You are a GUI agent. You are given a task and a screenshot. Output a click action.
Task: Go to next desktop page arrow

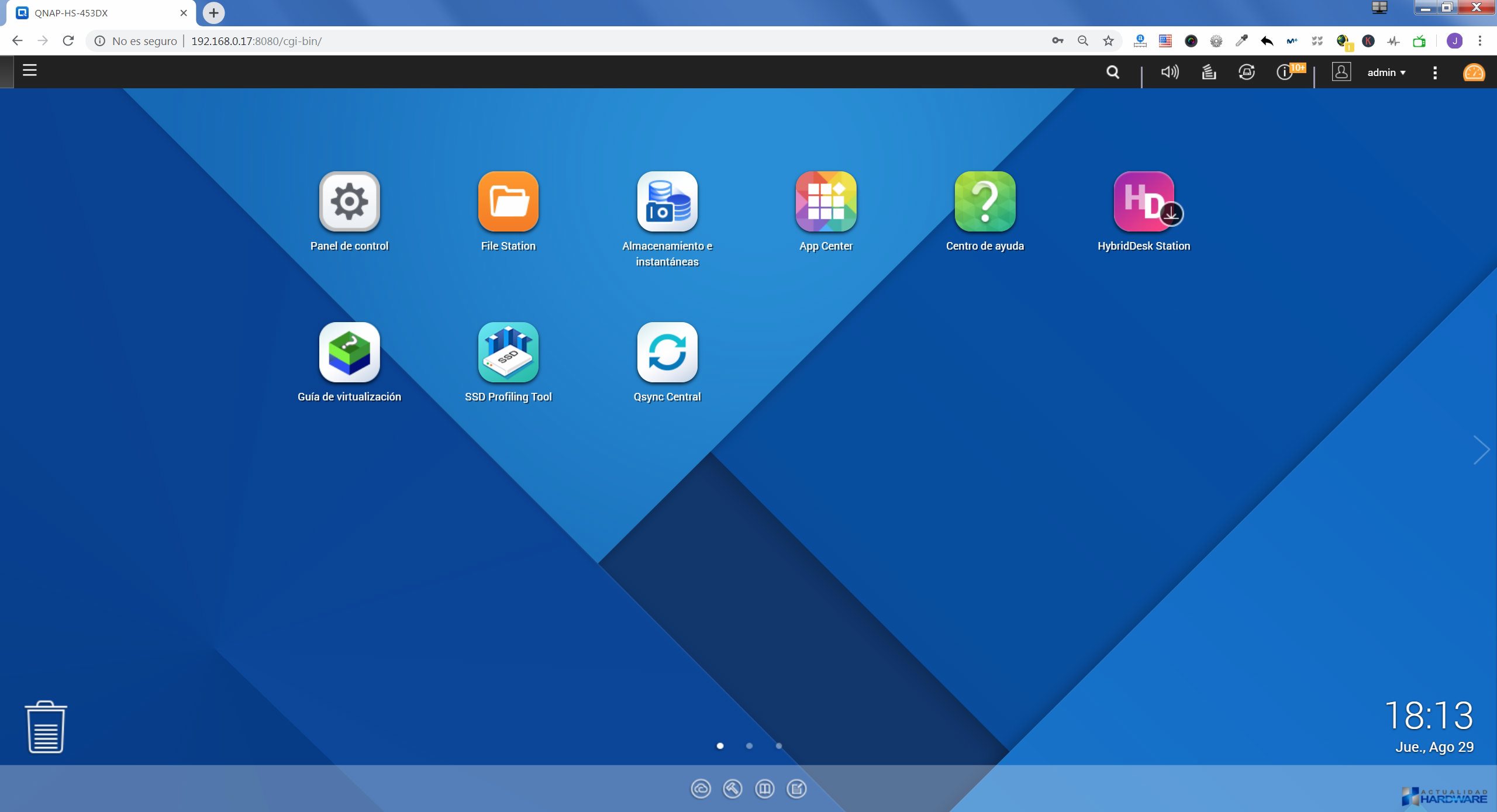tap(1481, 450)
